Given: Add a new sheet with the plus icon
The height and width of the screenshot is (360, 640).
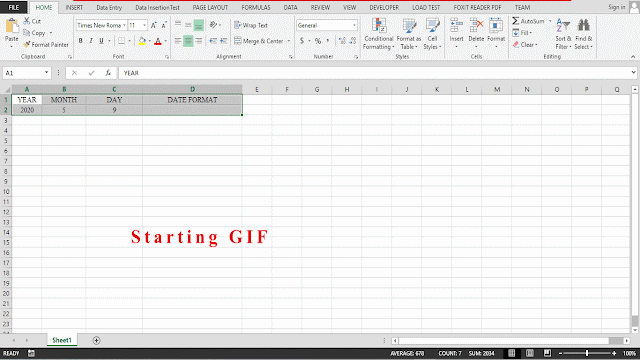Looking at the screenshot, I should pos(96,340).
